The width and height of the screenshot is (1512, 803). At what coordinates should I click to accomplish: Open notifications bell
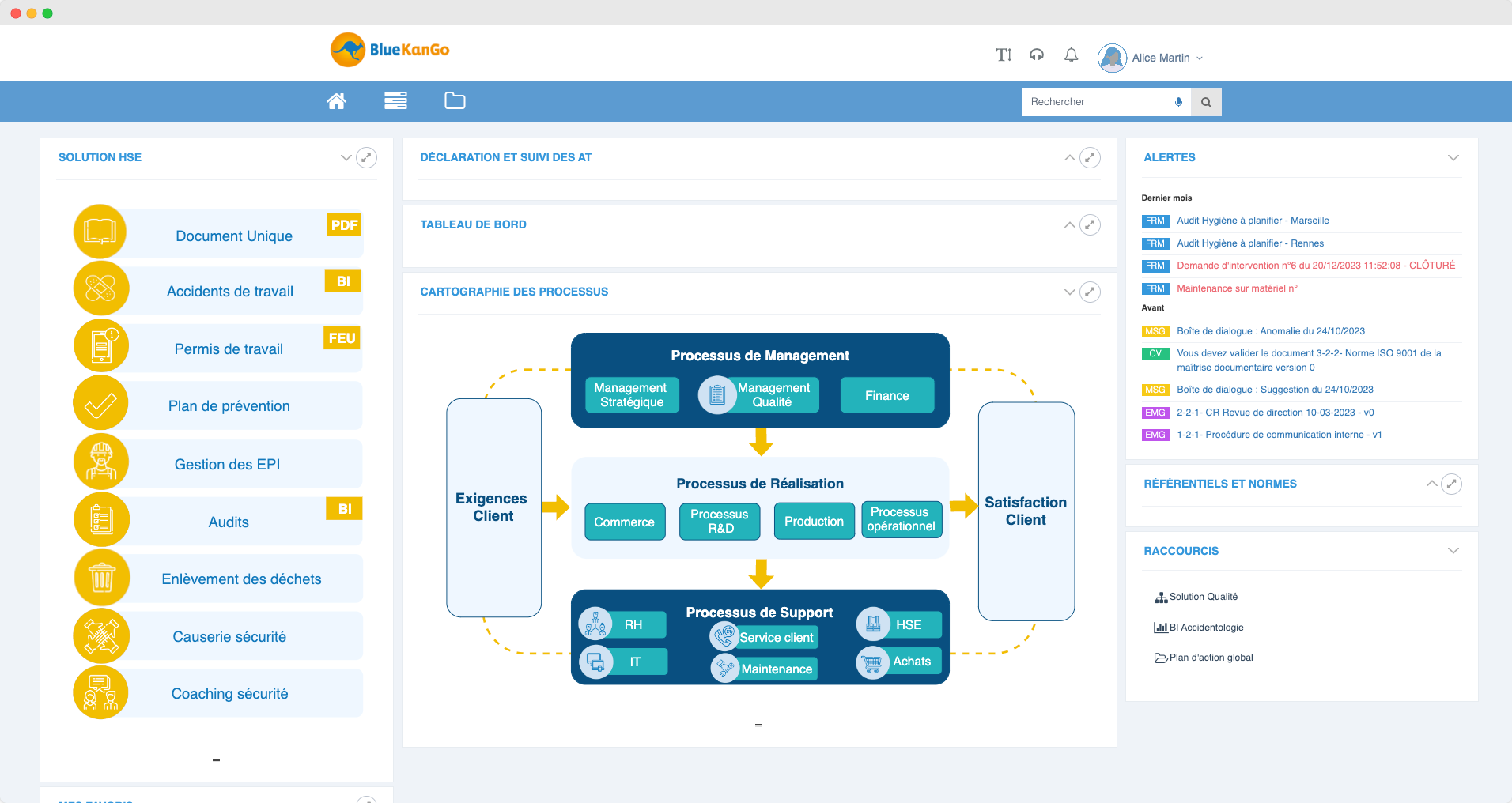[1071, 55]
